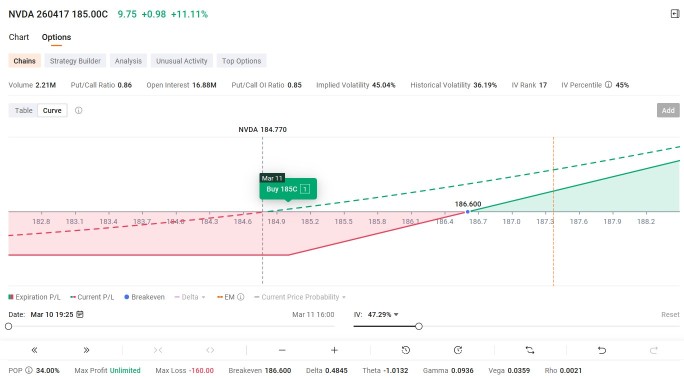Image resolution: width=684 pixels, height=378 pixels.
Task: Toggle Breakeven legend marker
Action: coord(144,297)
